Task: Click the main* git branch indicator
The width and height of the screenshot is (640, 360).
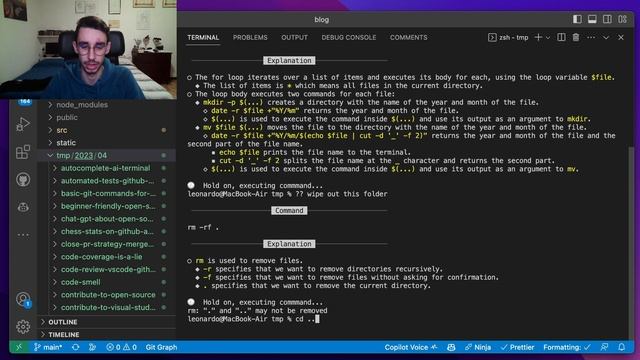Action: (48, 347)
